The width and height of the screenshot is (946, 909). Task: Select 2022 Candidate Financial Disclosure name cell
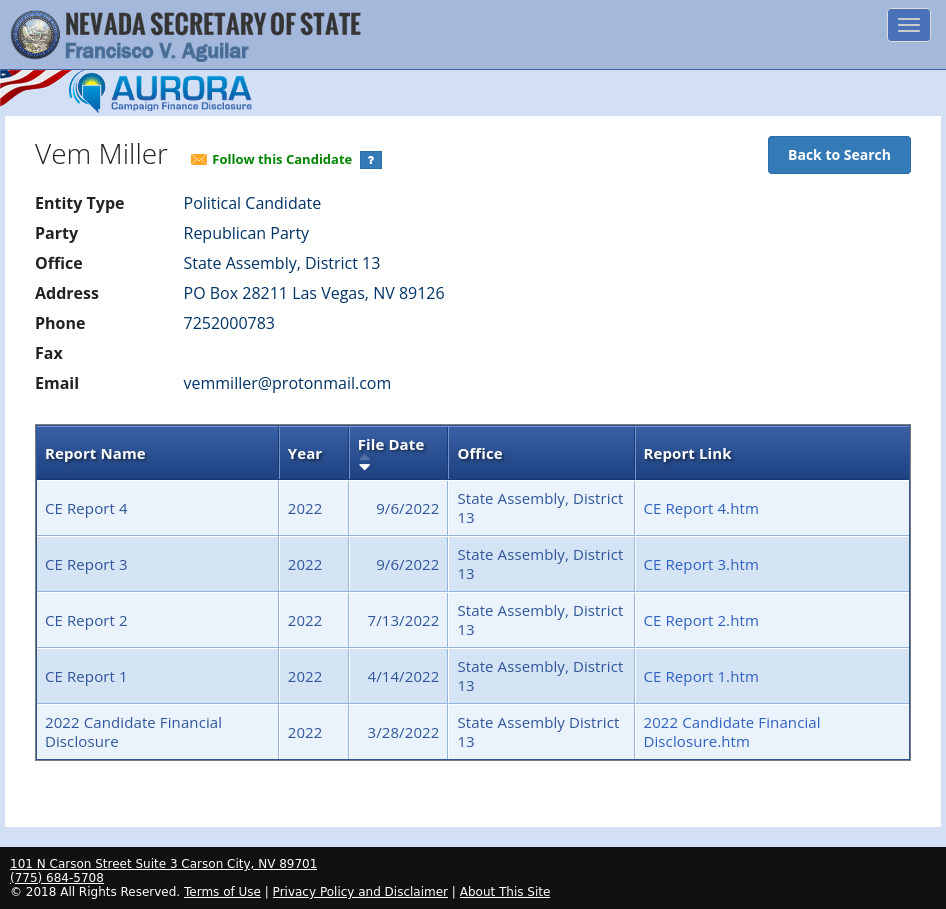tap(157, 732)
